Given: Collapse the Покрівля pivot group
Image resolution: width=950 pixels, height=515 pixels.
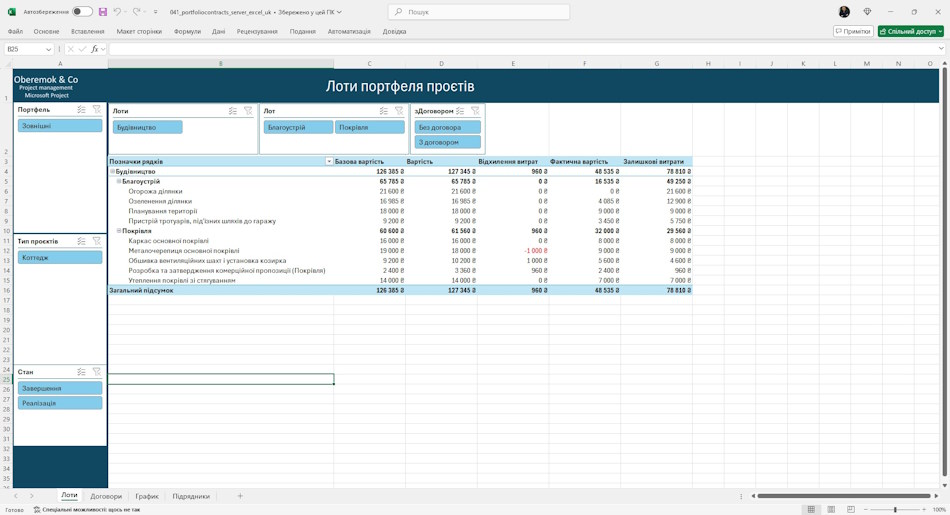Looking at the screenshot, I should click(119, 231).
